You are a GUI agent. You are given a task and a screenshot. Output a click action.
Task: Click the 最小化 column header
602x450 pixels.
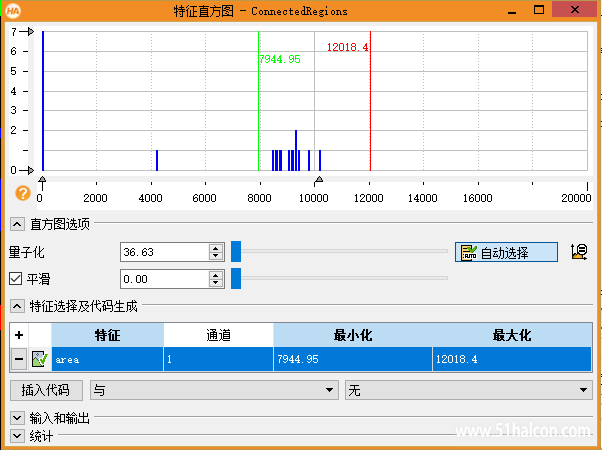click(353, 335)
